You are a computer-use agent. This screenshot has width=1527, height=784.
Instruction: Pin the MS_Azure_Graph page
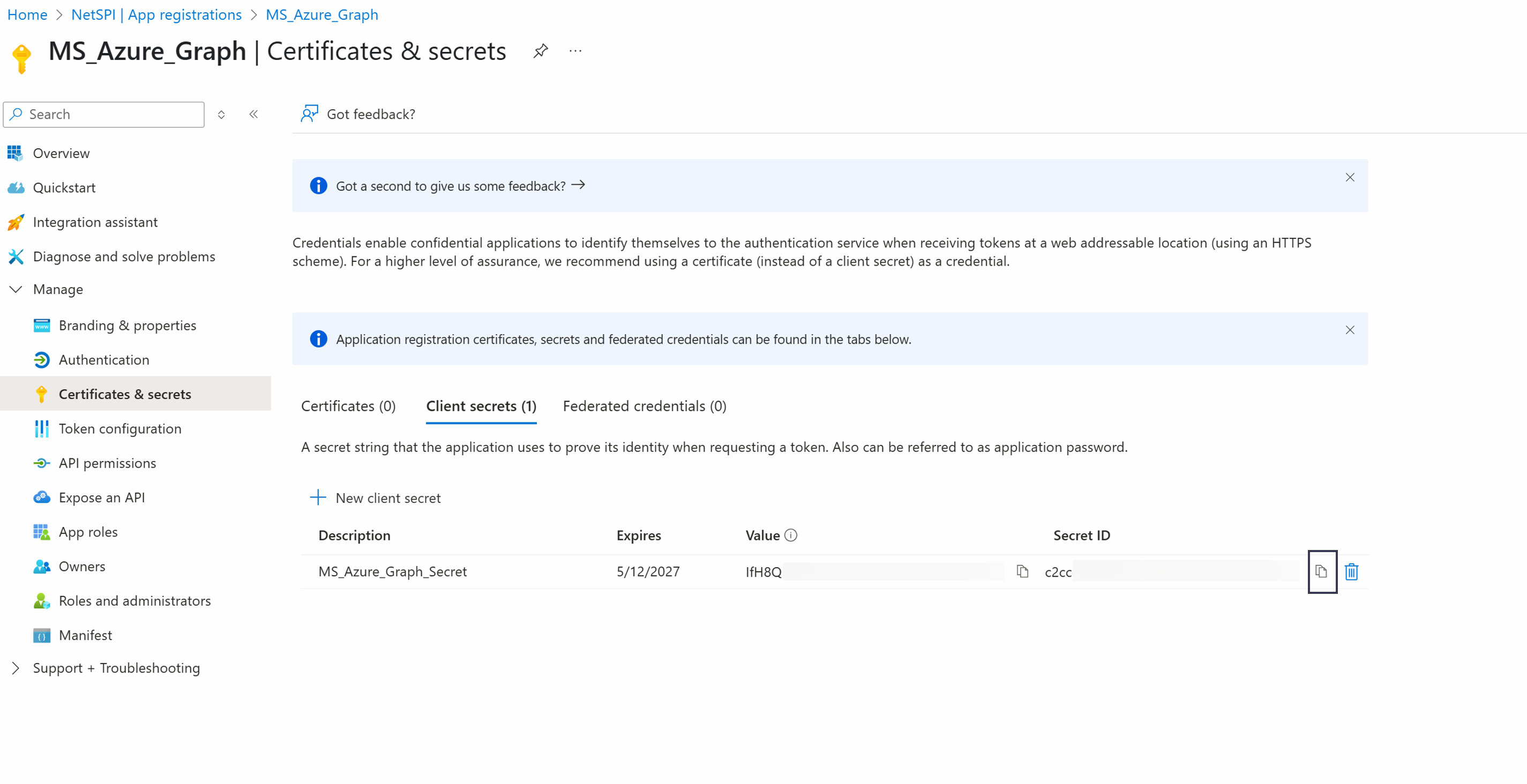(540, 51)
